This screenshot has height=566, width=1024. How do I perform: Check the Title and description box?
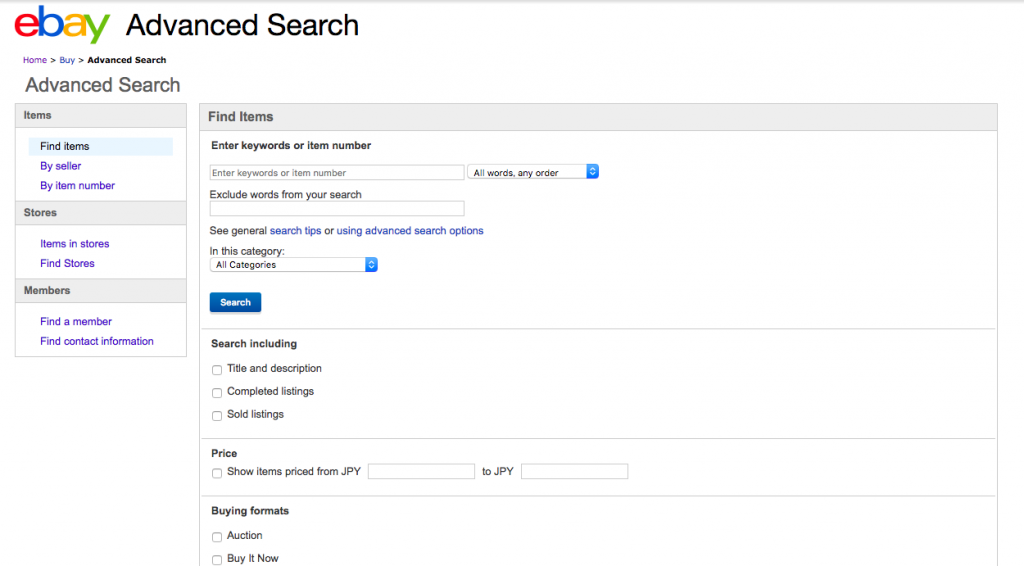coord(217,369)
